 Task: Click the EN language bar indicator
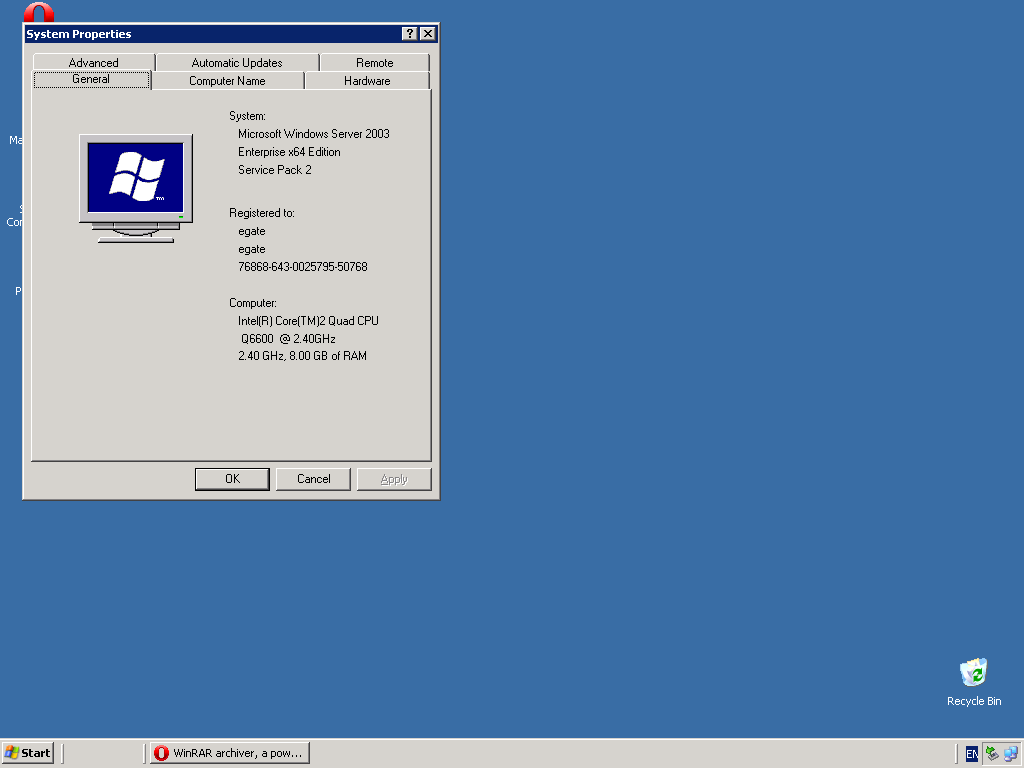[x=972, y=754]
